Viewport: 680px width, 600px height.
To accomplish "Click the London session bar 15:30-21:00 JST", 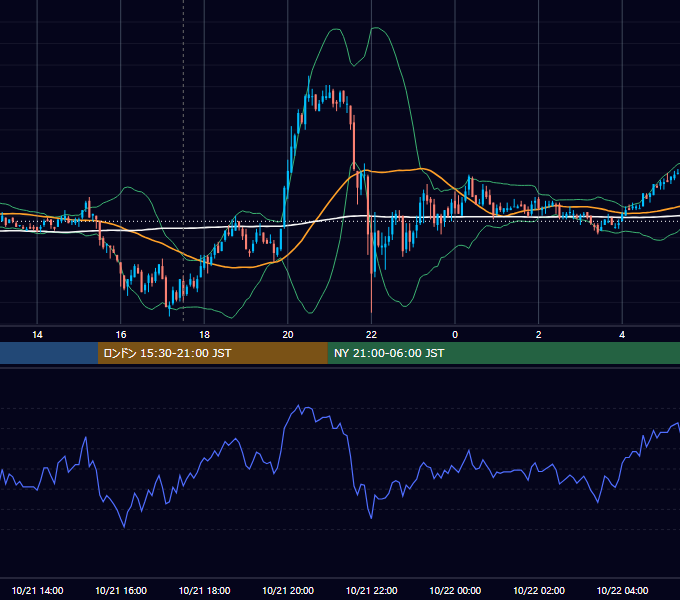I will click(212, 353).
